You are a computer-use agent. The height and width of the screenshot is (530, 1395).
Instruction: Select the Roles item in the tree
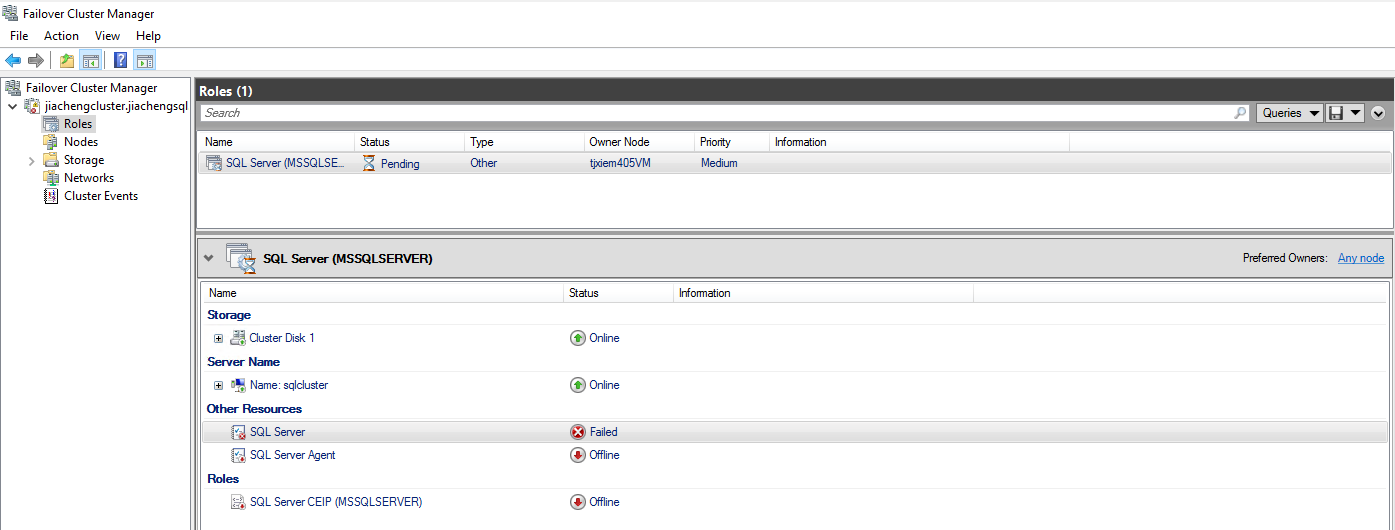(78, 124)
